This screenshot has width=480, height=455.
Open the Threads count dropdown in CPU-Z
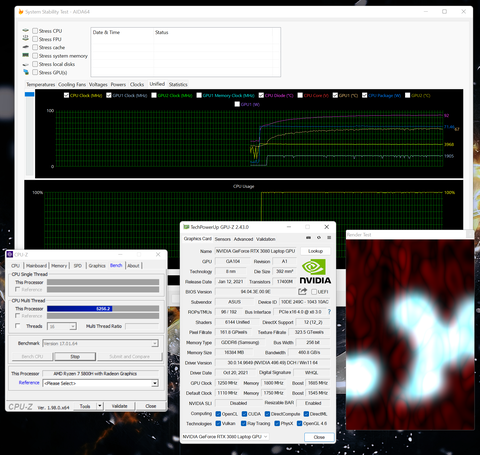(62, 326)
